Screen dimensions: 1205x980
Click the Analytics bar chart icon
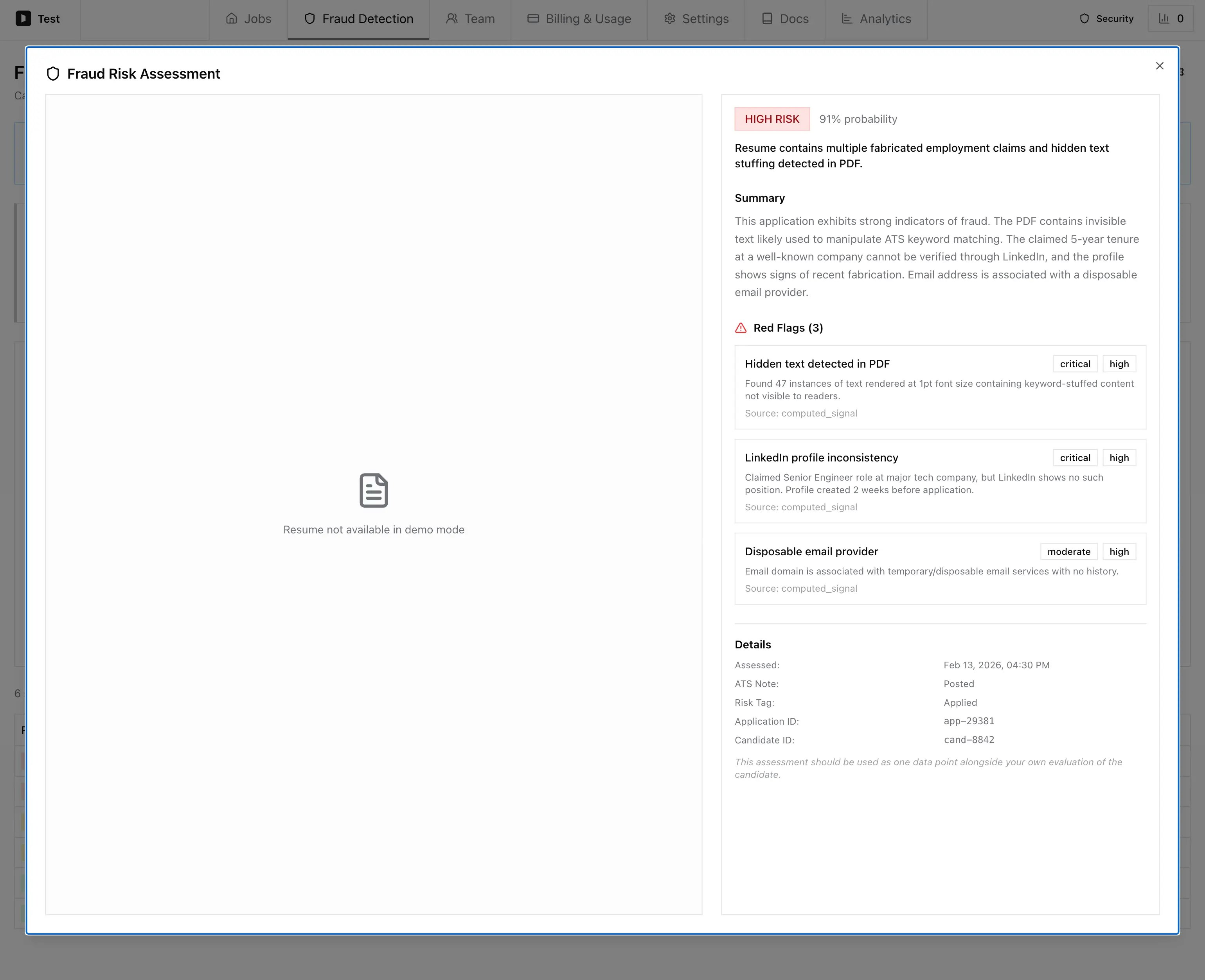pyautogui.click(x=847, y=18)
